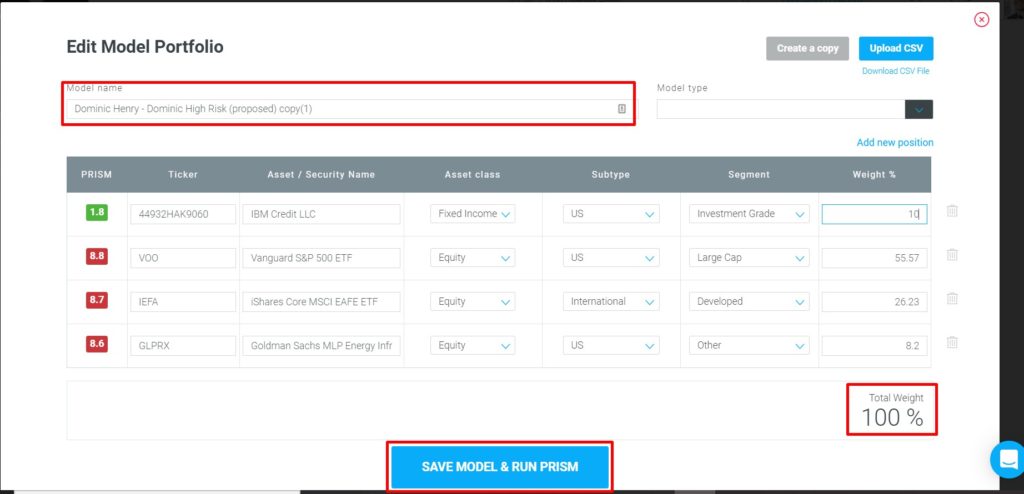Click the Create a copy button
This screenshot has width=1024, height=494.
(x=807, y=48)
